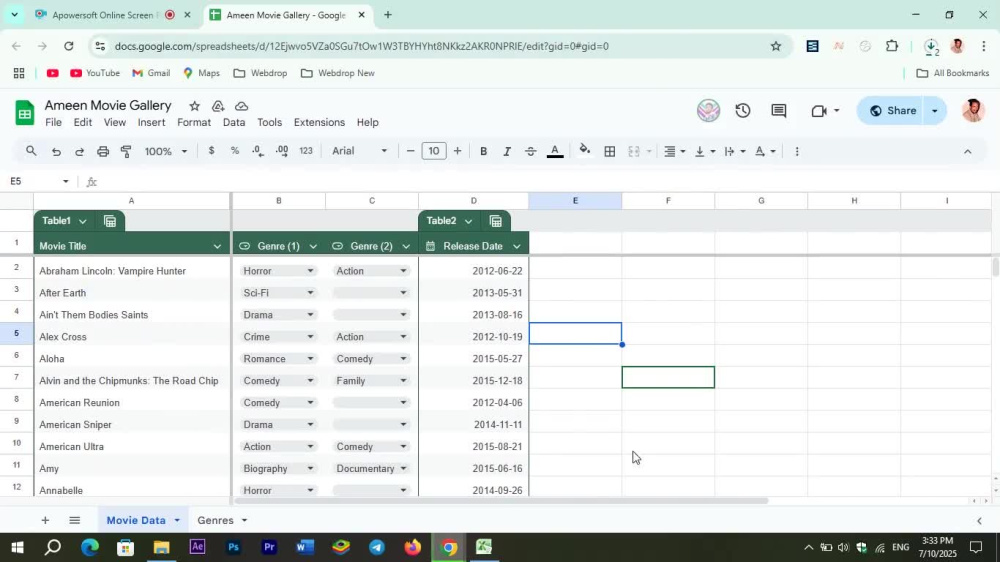Open Release Date column header dropdown
1000x562 pixels.
517,246
